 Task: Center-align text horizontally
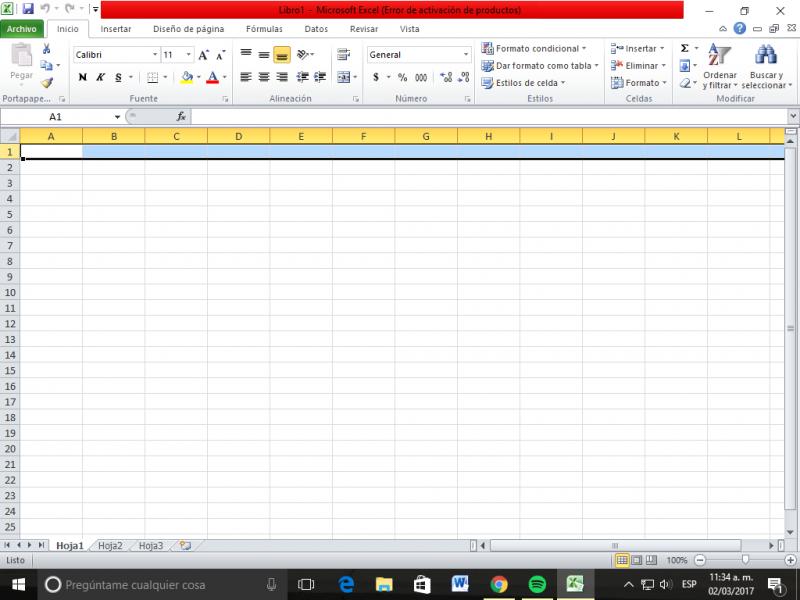(x=264, y=77)
